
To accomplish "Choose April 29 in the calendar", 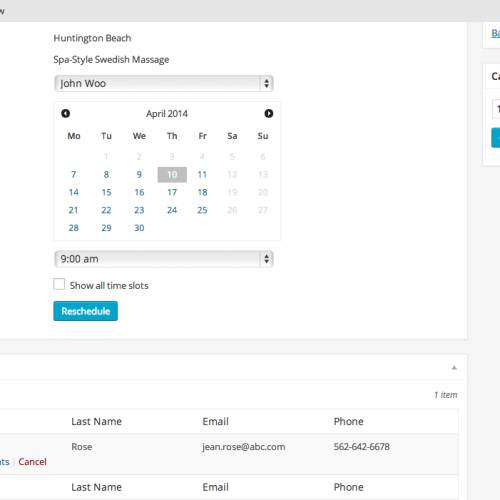I will 106,228.
